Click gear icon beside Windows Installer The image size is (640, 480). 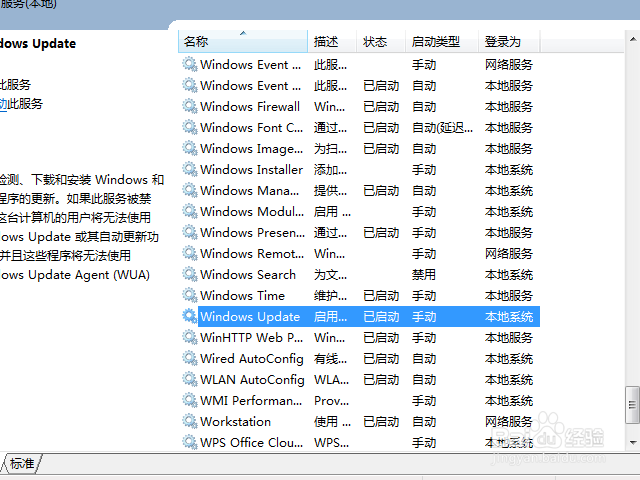pyautogui.click(x=190, y=169)
